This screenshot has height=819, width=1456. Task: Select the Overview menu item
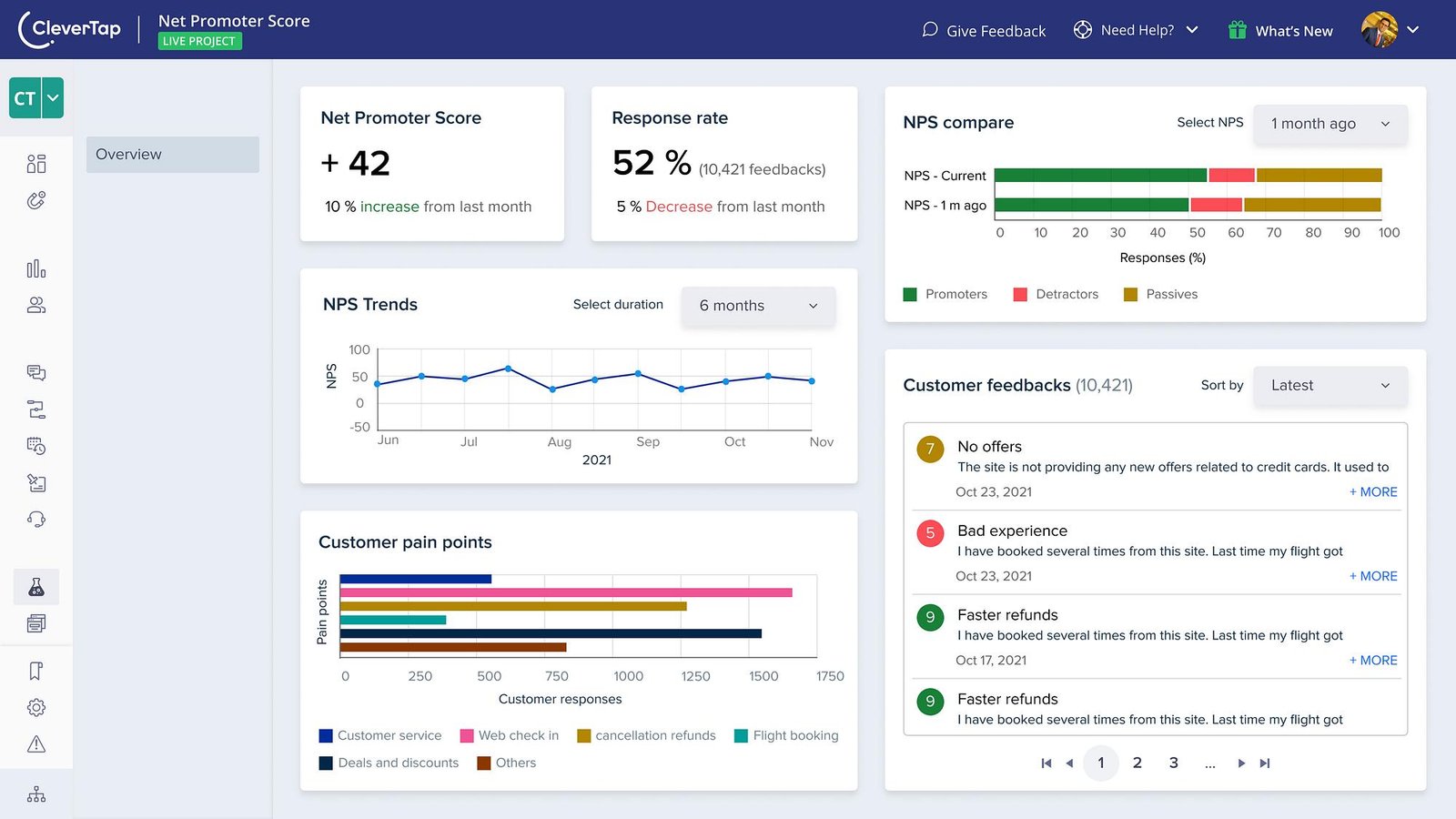click(173, 155)
